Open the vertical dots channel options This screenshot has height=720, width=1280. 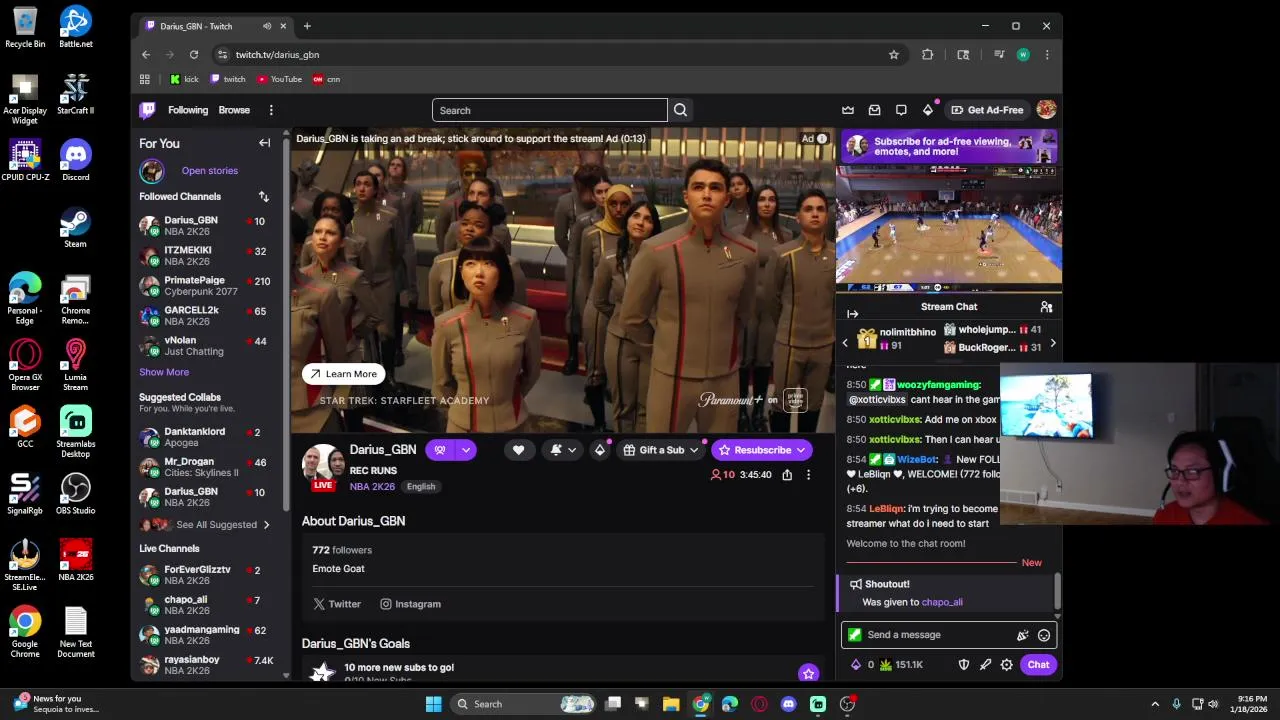click(808, 475)
